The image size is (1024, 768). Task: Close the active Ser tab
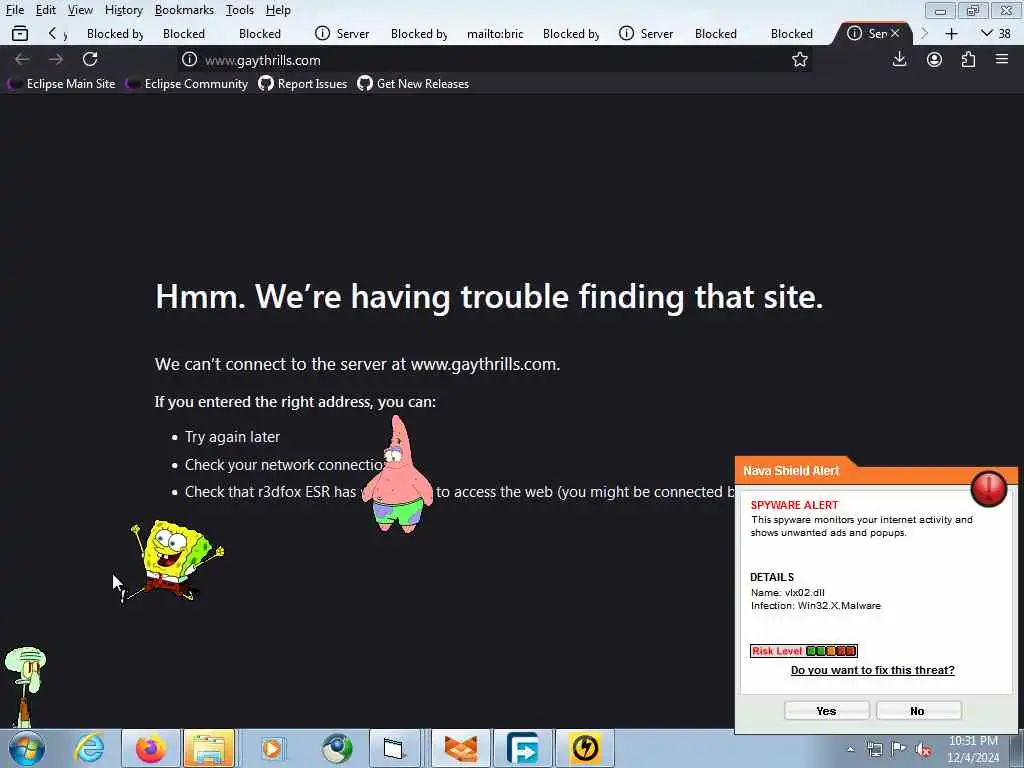pos(895,33)
